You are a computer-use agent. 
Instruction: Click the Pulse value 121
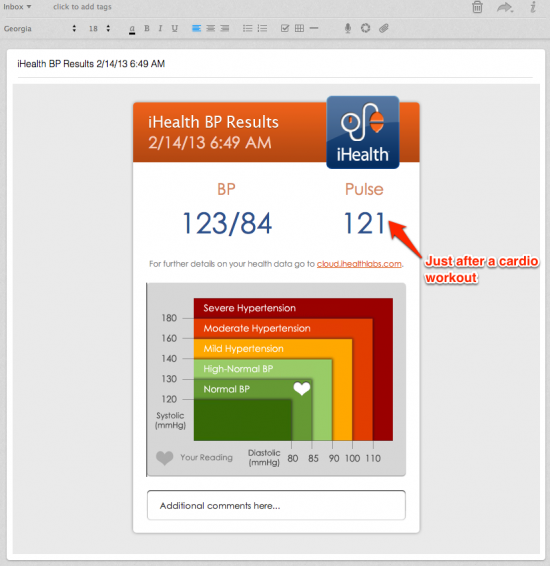365,223
